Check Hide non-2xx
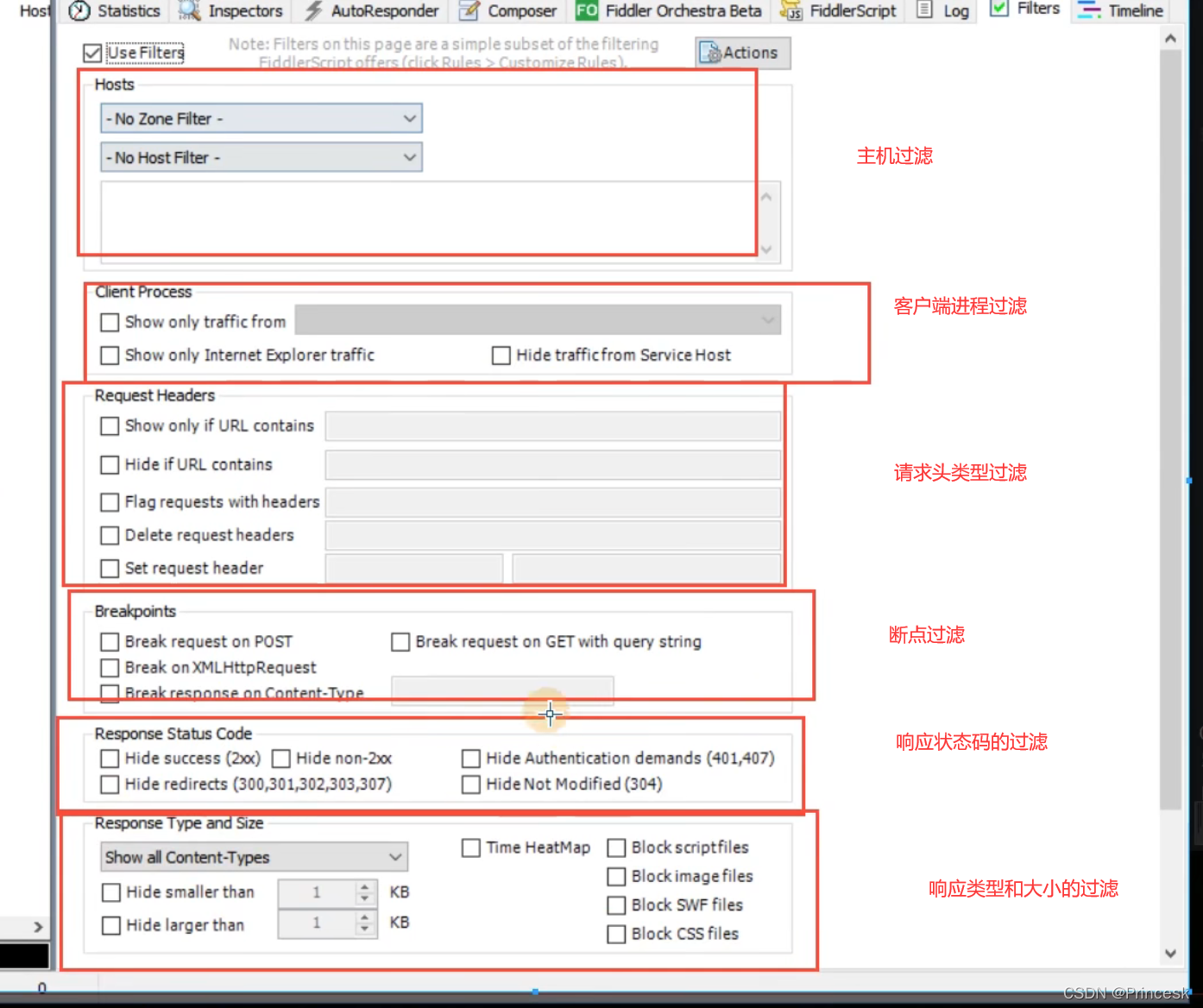 [281, 759]
